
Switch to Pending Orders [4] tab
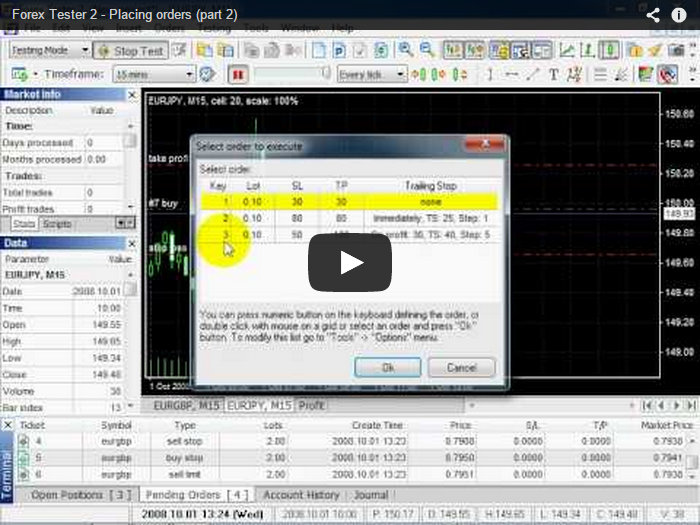(196, 495)
